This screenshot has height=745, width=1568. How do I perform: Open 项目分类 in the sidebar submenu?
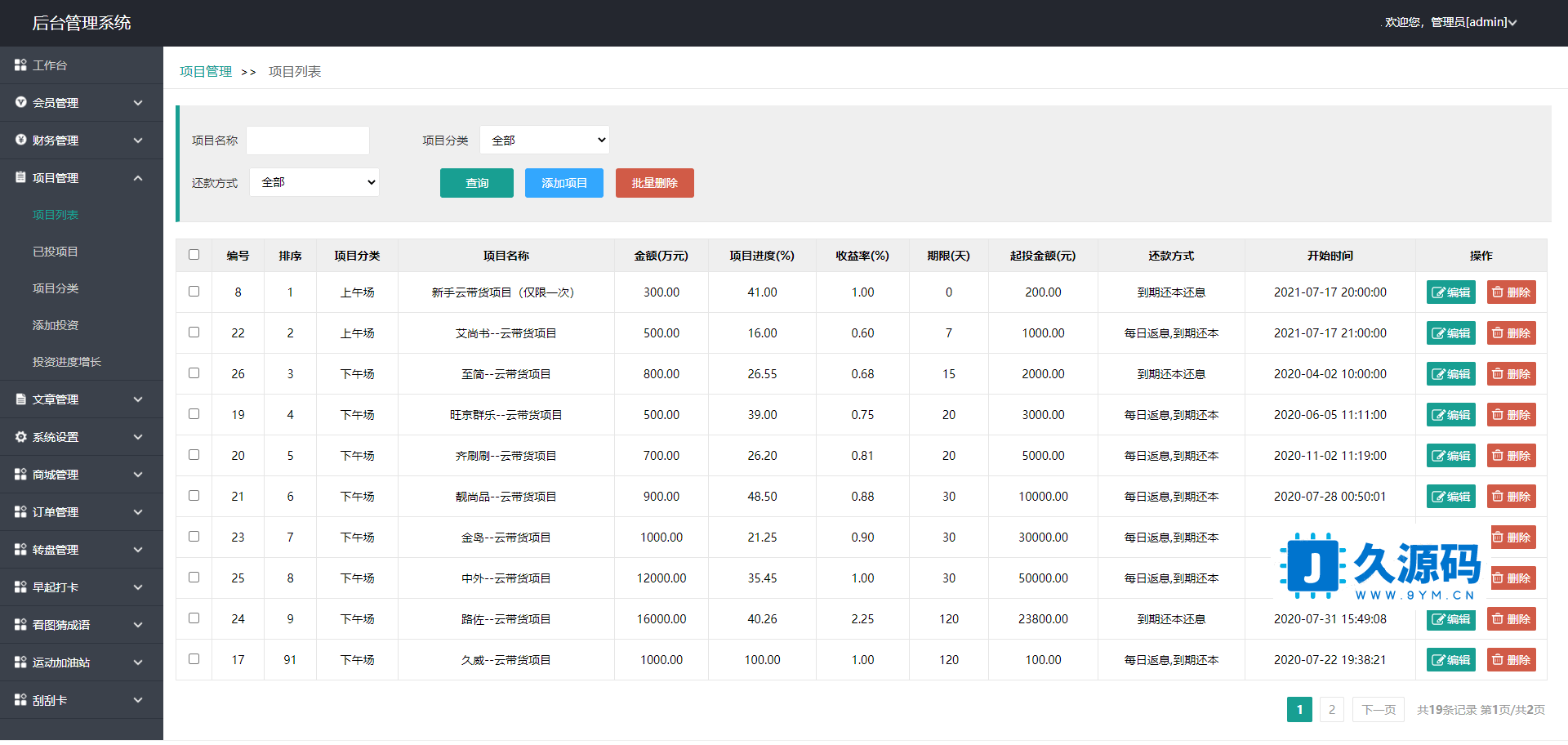56,288
